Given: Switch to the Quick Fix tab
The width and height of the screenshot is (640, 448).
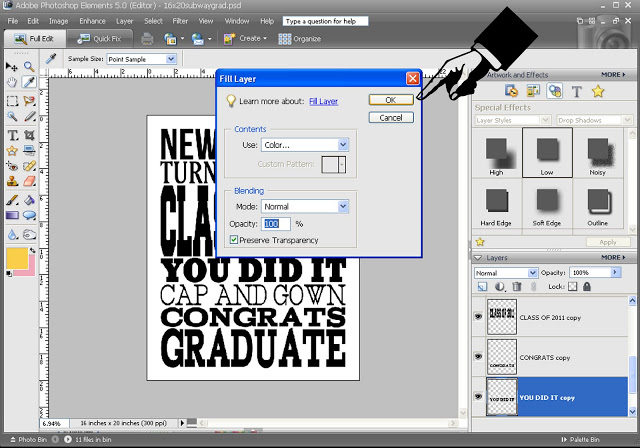Looking at the screenshot, I should tap(100, 39).
